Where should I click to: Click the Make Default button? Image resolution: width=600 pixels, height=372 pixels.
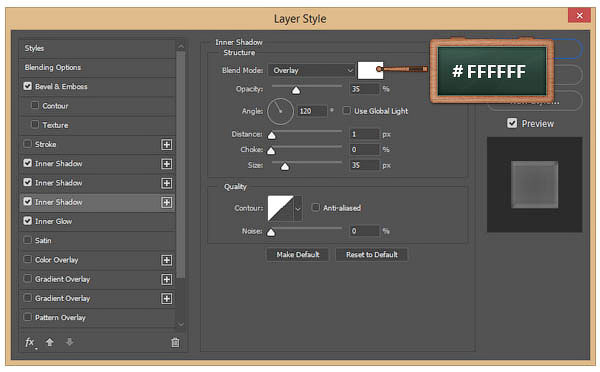click(298, 255)
